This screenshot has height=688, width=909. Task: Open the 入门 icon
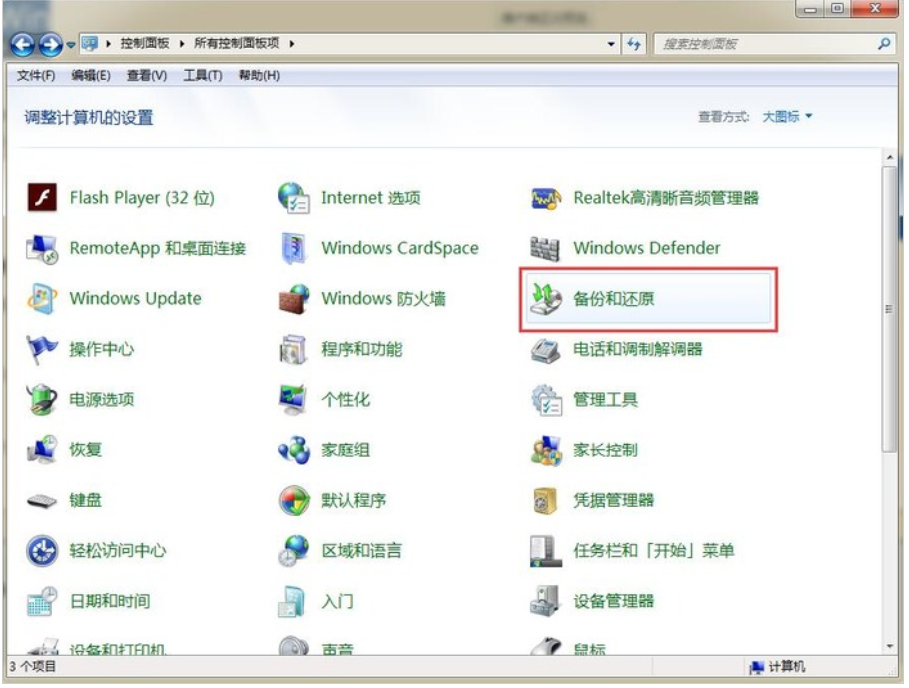pos(292,602)
